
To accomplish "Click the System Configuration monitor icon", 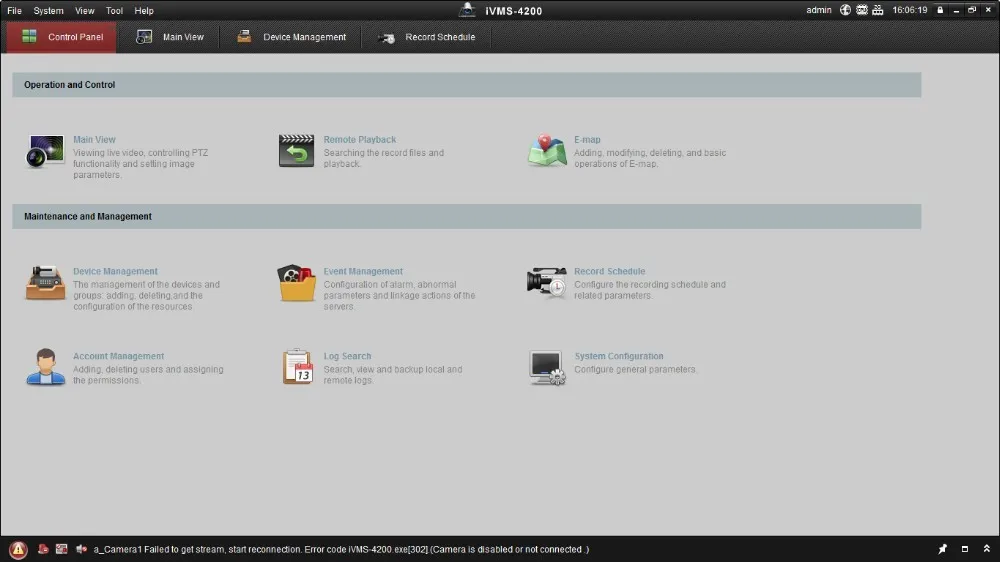I will pyautogui.click(x=547, y=368).
